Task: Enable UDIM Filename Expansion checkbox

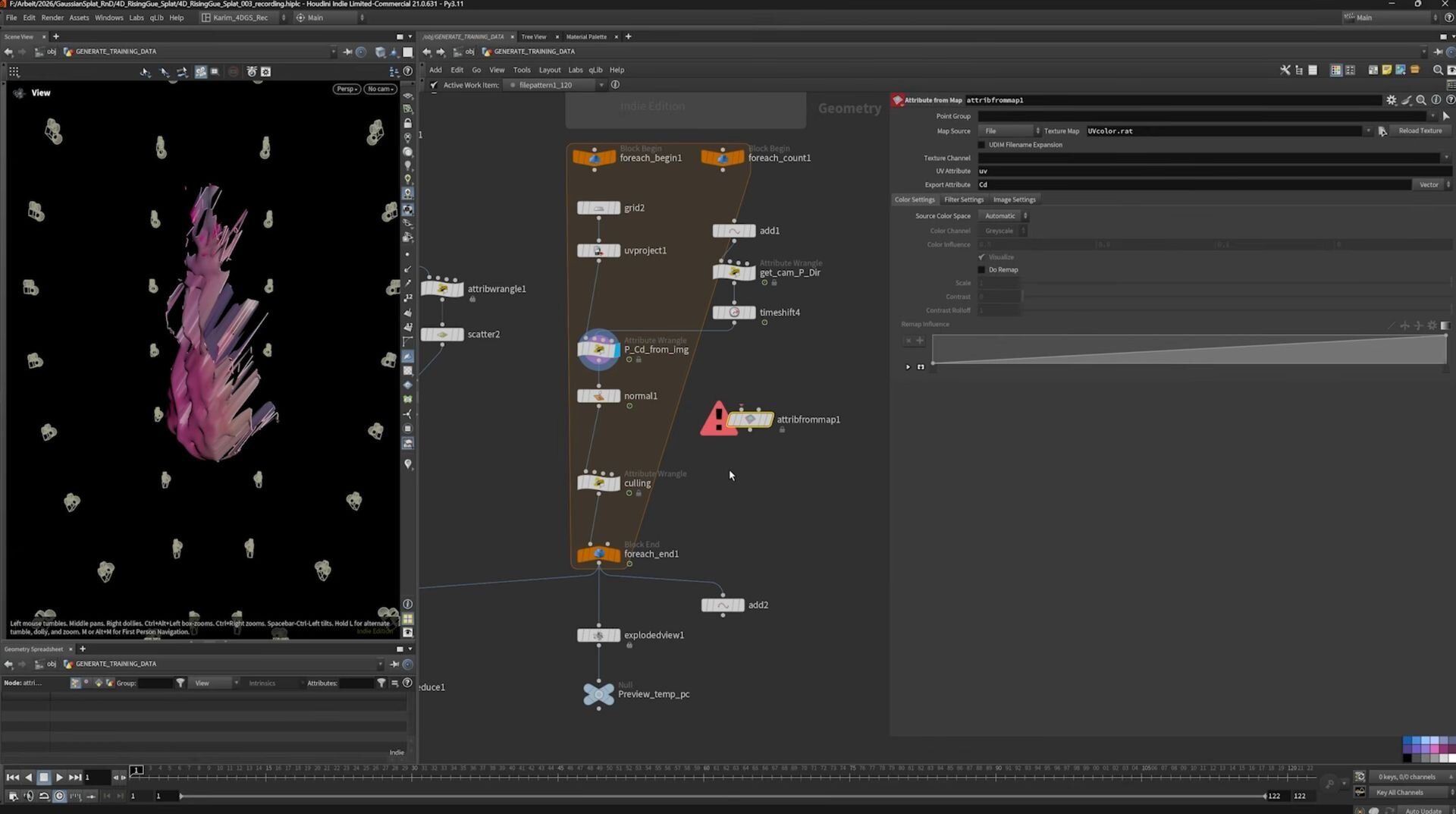Action: tap(981, 145)
